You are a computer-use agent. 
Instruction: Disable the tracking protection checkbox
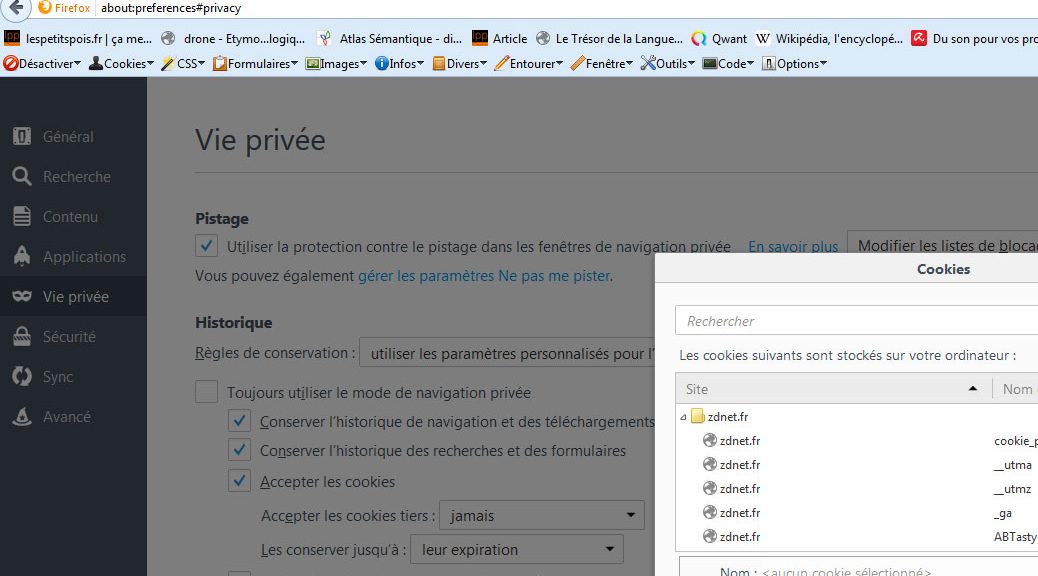pyautogui.click(x=207, y=246)
